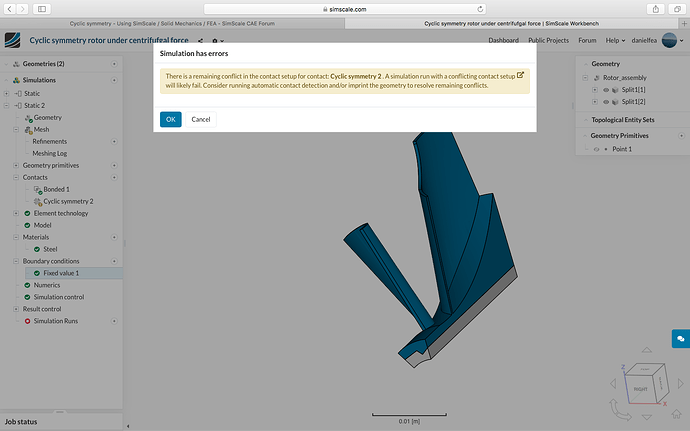Screen dimensions: 690x431
Task: Click the simscale.com address bar
Action: pos(345,9)
